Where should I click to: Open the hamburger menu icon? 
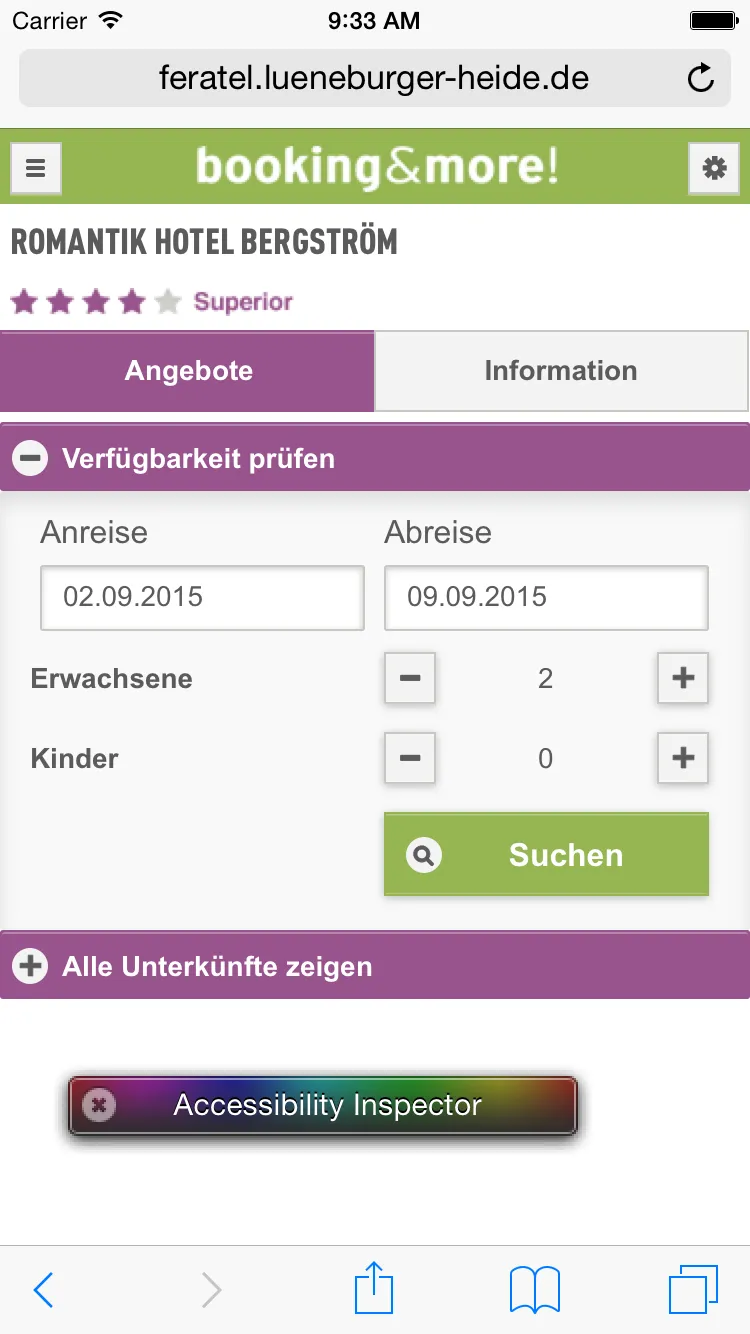[36, 168]
